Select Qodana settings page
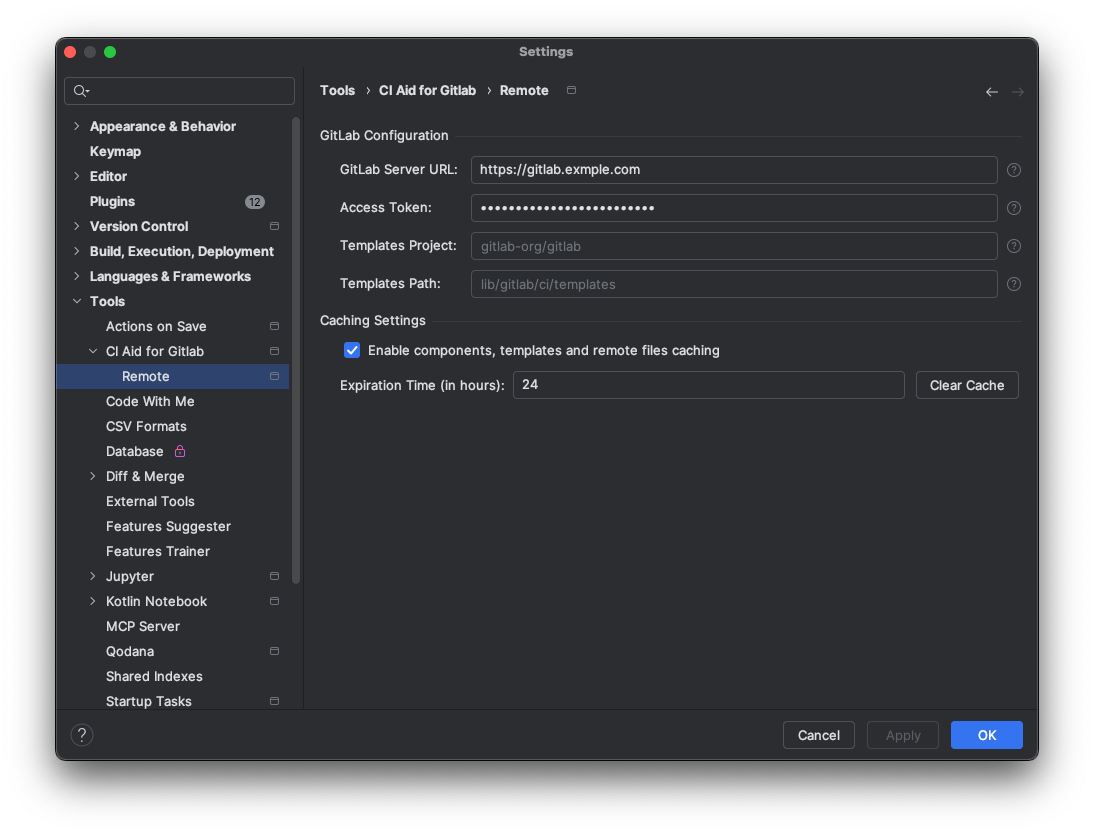 [x=130, y=651]
